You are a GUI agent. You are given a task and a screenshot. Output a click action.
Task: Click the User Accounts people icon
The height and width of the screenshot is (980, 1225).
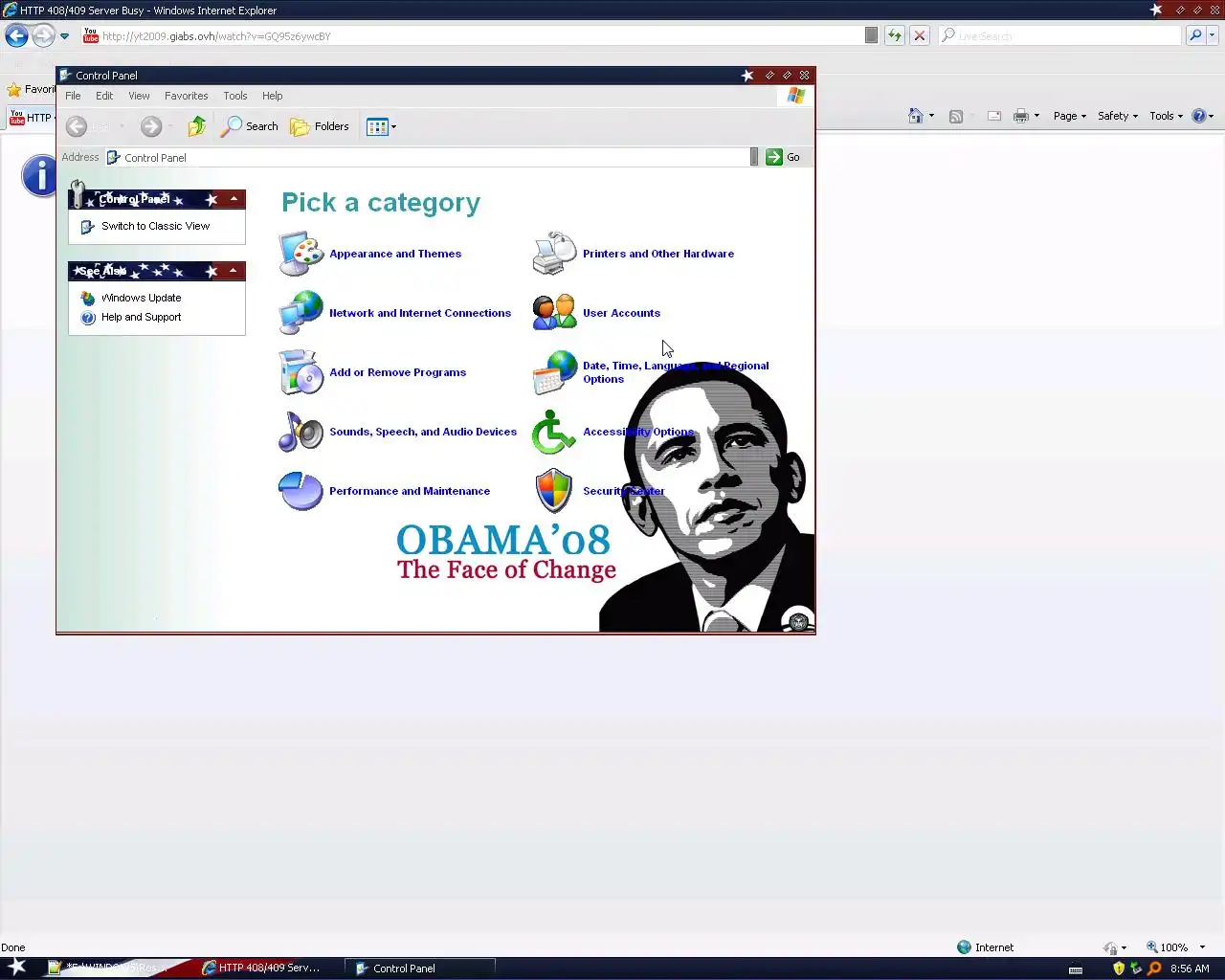[555, 313]
